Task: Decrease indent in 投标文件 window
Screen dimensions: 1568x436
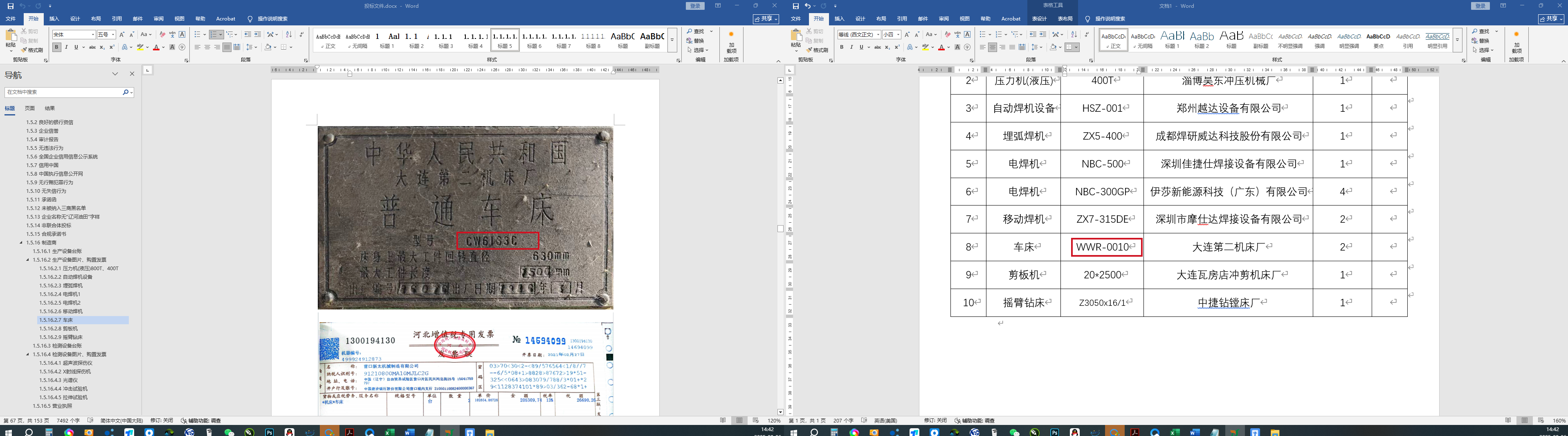Action: pos(248,35)
